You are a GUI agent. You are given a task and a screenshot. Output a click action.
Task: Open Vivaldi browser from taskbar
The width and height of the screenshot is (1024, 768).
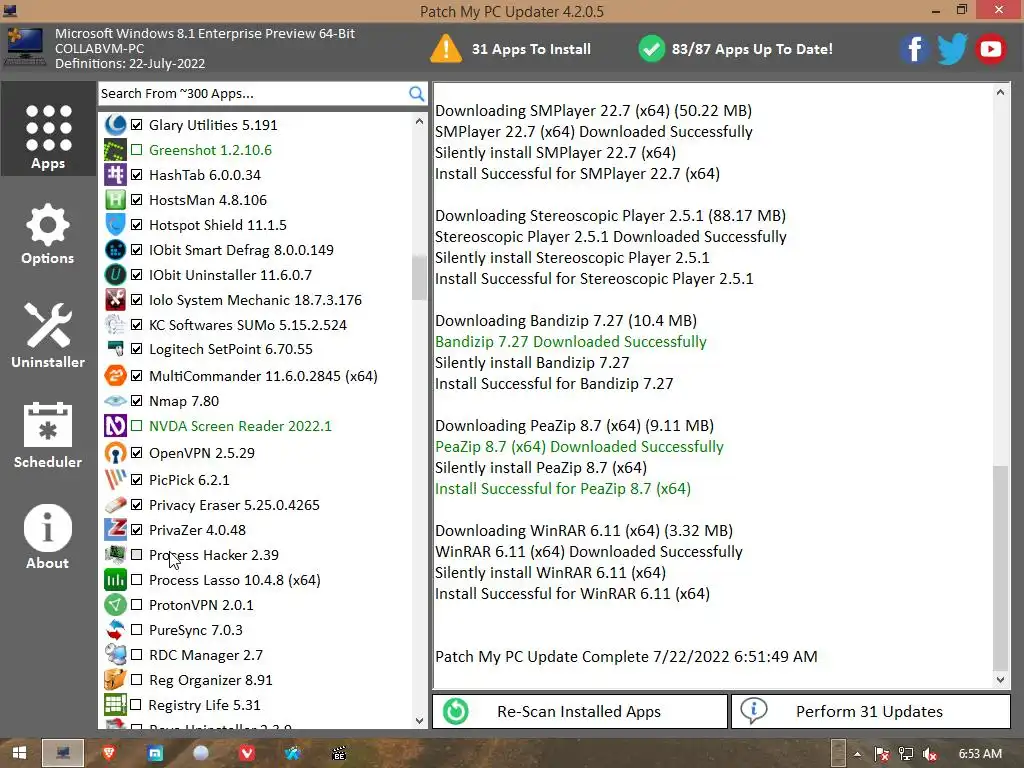pyautogui.click(x=247, y=753)
